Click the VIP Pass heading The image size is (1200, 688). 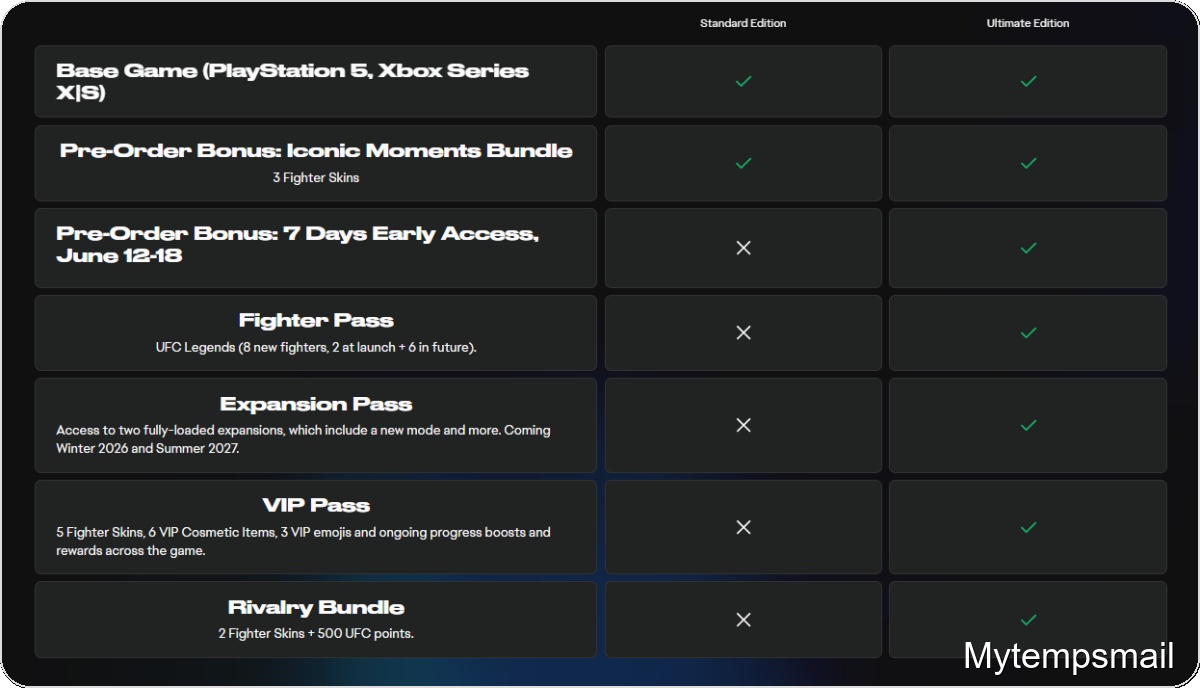click(x=316, y=506)
